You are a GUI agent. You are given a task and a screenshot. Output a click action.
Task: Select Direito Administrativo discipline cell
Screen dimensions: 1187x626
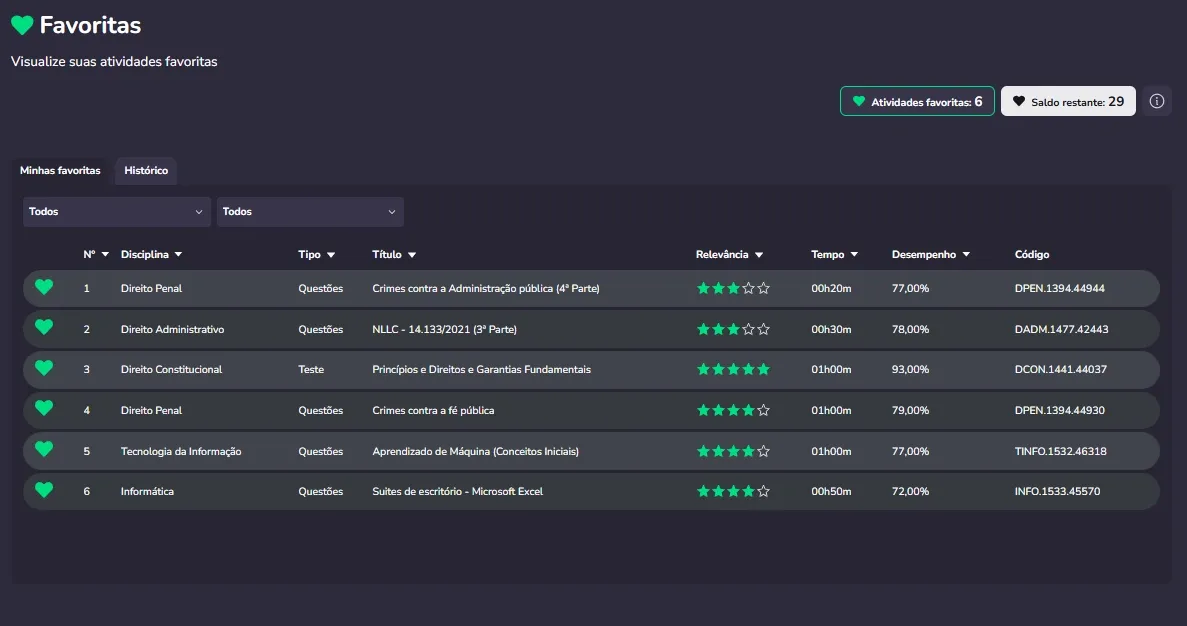(x=173, y=329)
